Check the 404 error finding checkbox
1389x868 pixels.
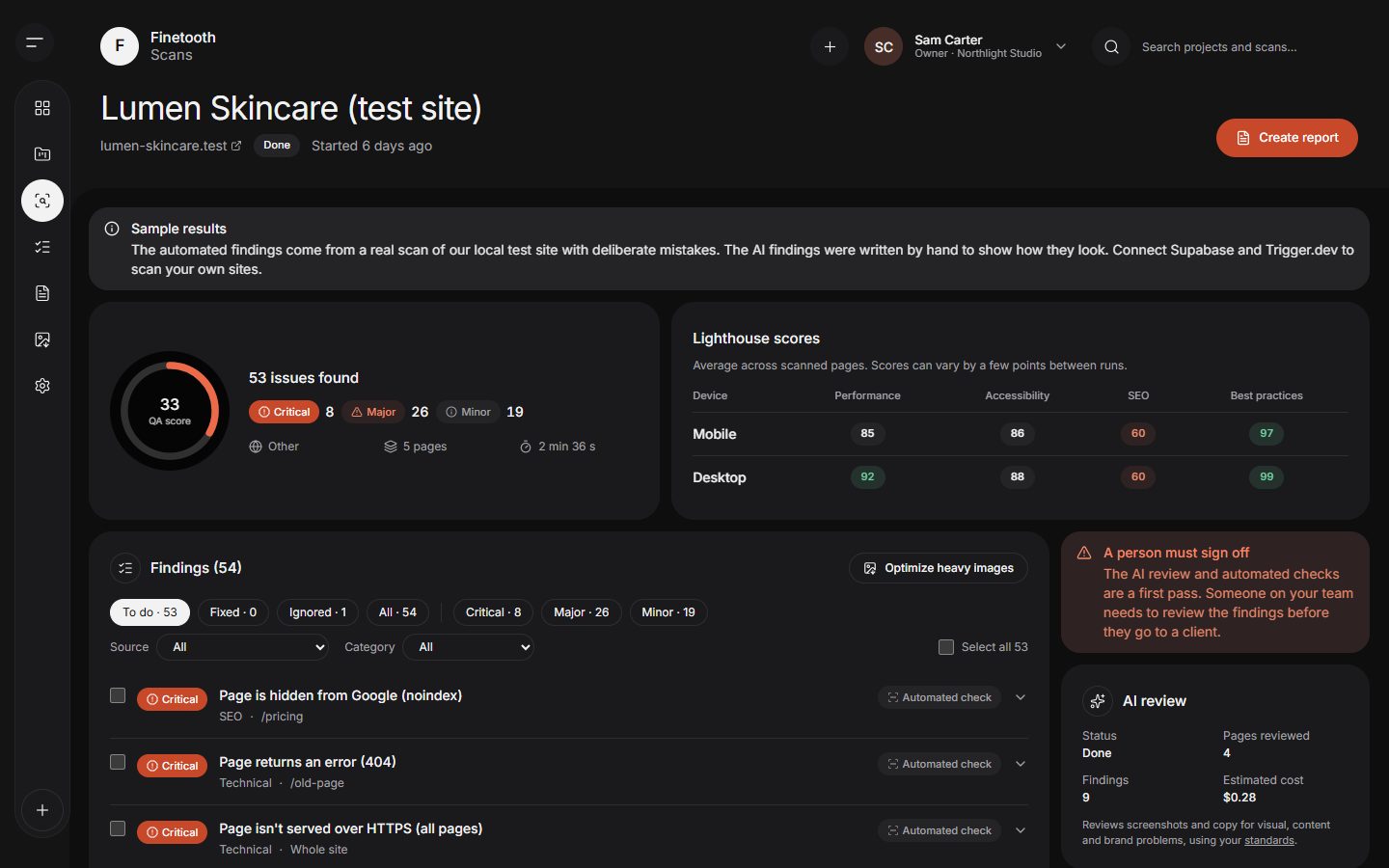coord(118,762)
